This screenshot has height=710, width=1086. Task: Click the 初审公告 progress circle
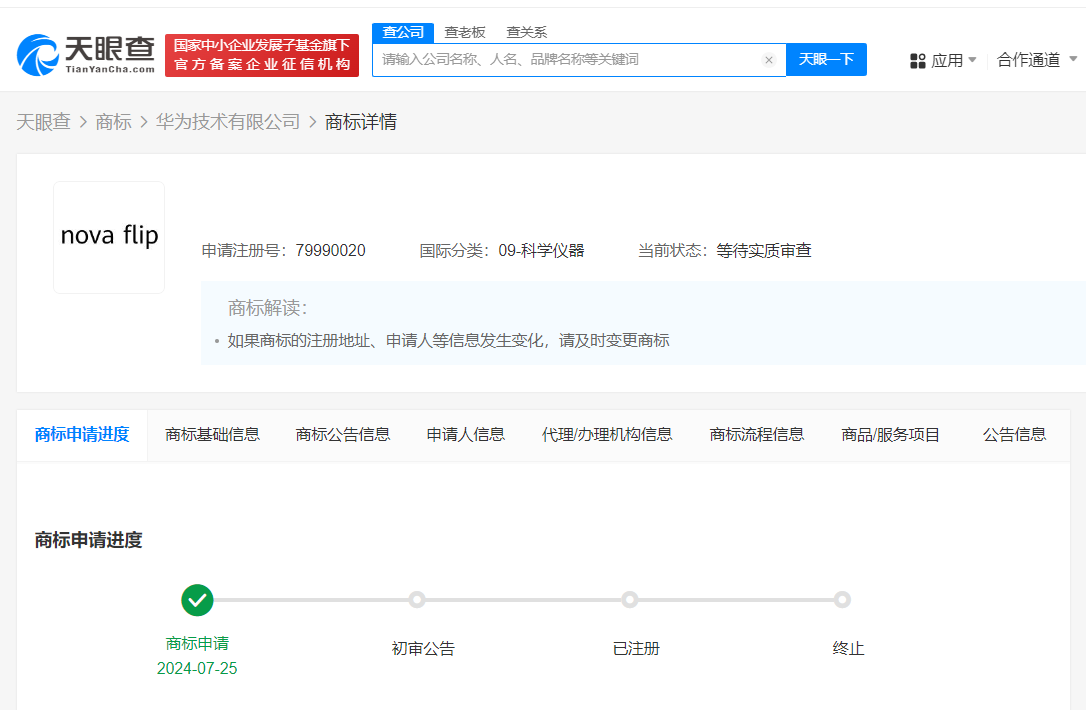coord(417,599)
